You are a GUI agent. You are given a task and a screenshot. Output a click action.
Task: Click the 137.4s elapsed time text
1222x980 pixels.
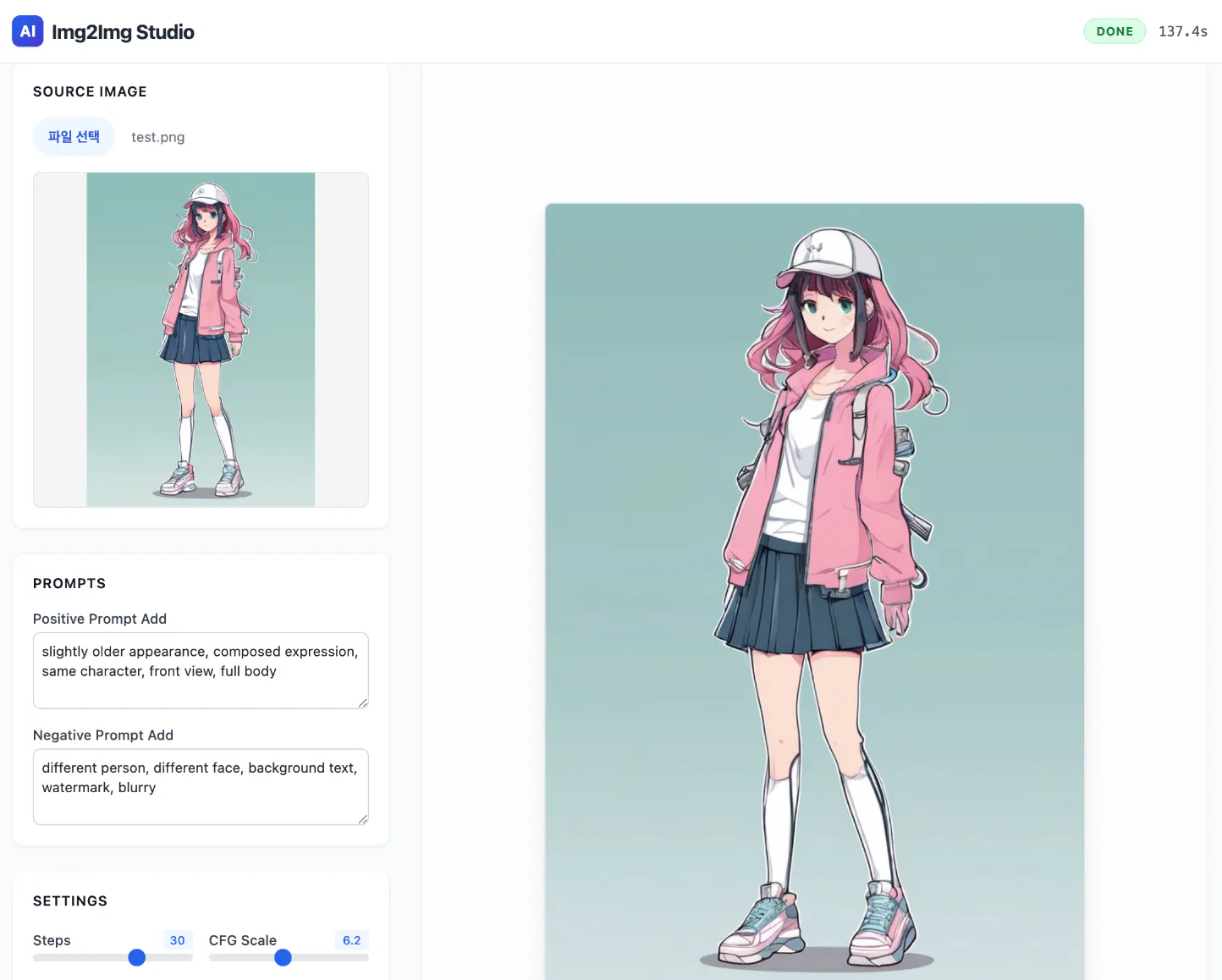coord(1183,31)
